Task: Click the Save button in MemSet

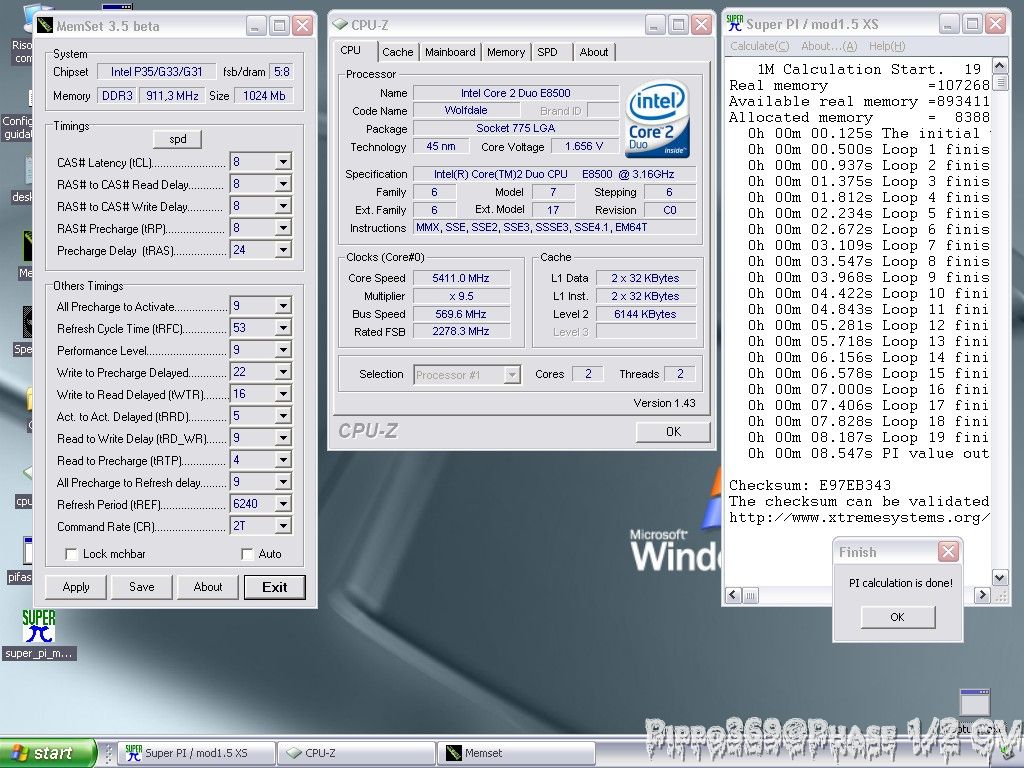Action: 142,587
